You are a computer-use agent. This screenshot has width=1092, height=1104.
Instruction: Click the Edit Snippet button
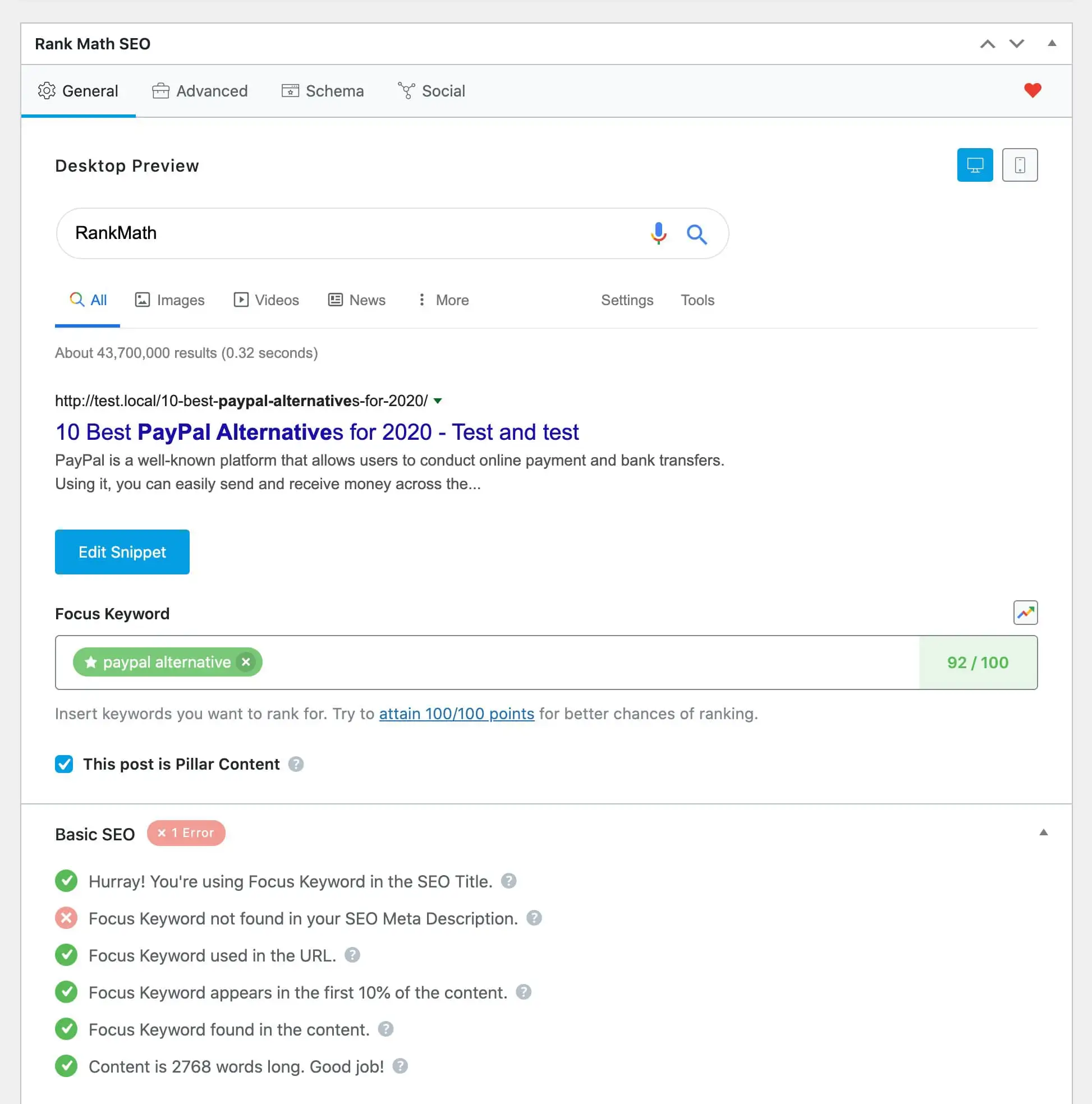(x=122, y=552)
